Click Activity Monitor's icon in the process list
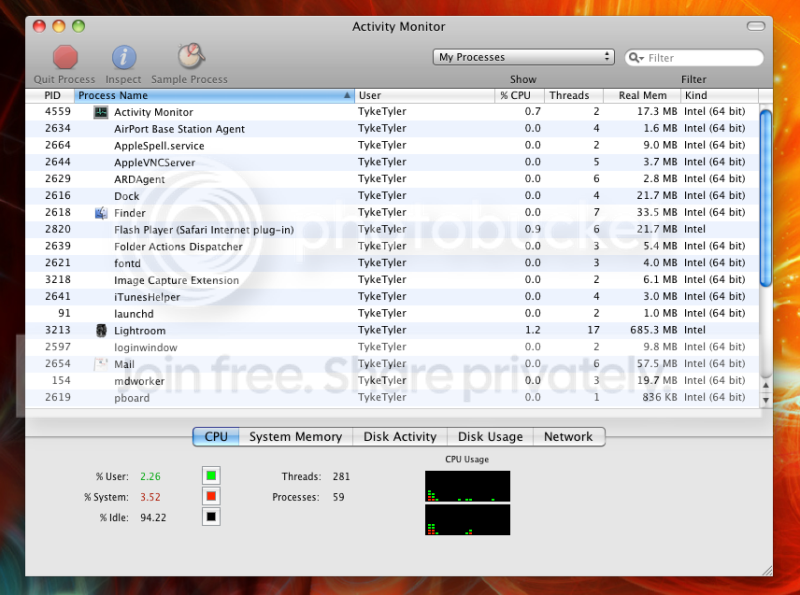Screen dimensions: 800x595 pos(100,111)
